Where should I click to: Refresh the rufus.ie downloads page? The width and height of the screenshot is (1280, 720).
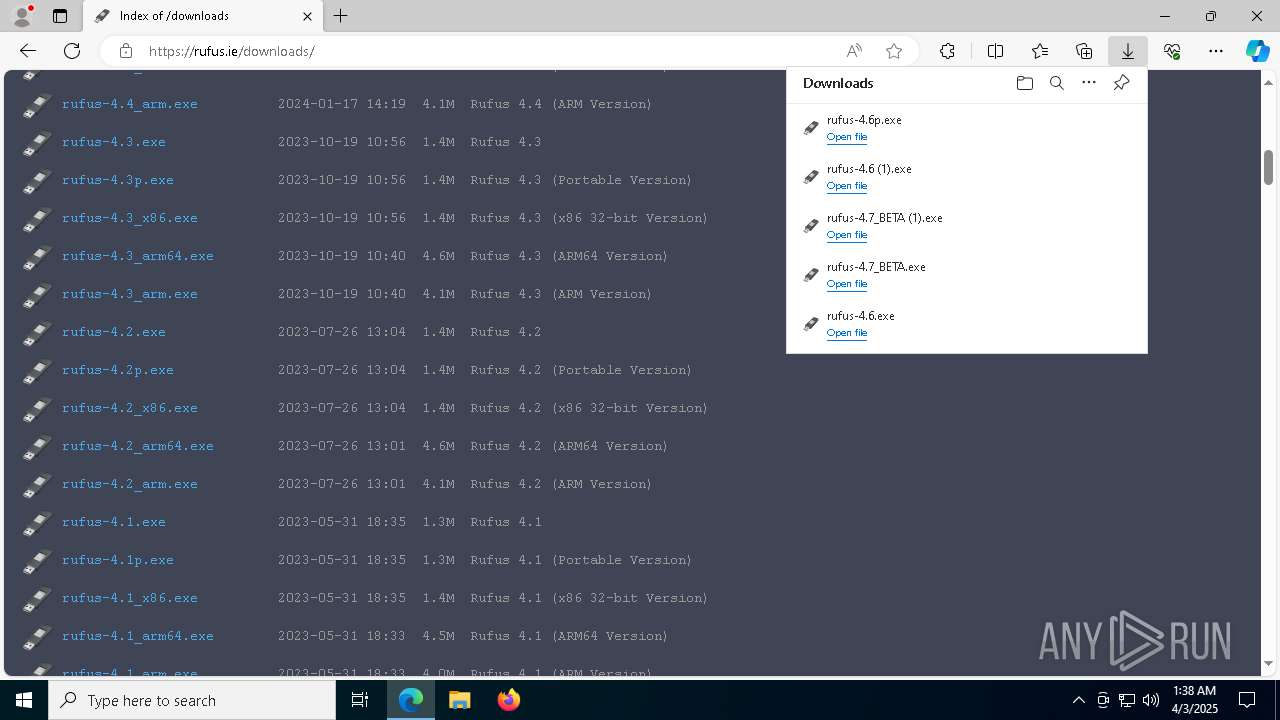pyautogui.click(x=72, y=51)
